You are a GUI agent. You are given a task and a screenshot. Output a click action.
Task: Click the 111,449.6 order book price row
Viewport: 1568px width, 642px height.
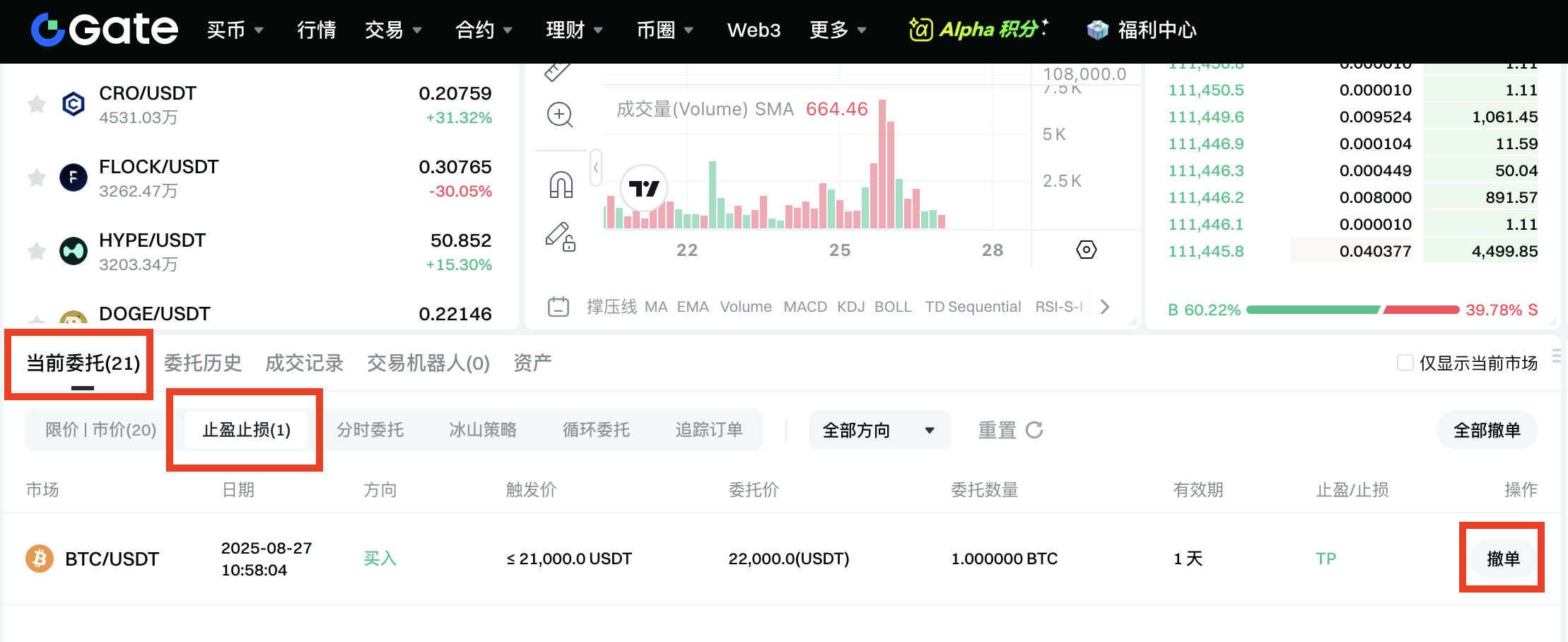[1206, 117]
